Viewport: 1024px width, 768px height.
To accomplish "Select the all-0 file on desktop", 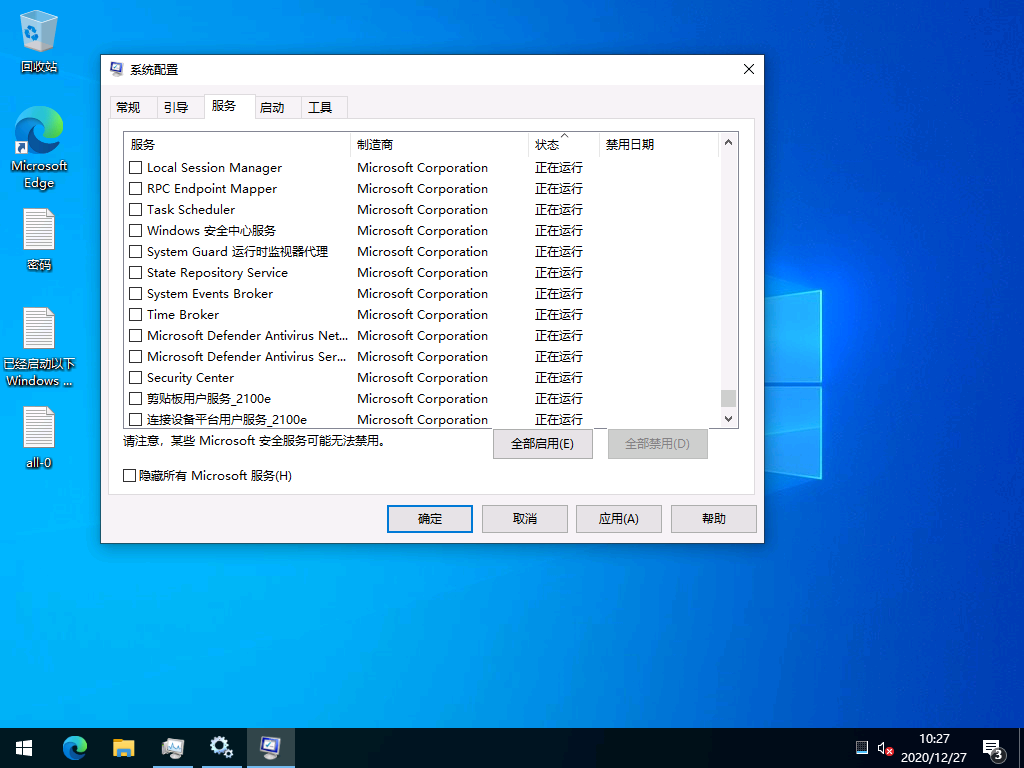I will (x=39, y=438).
